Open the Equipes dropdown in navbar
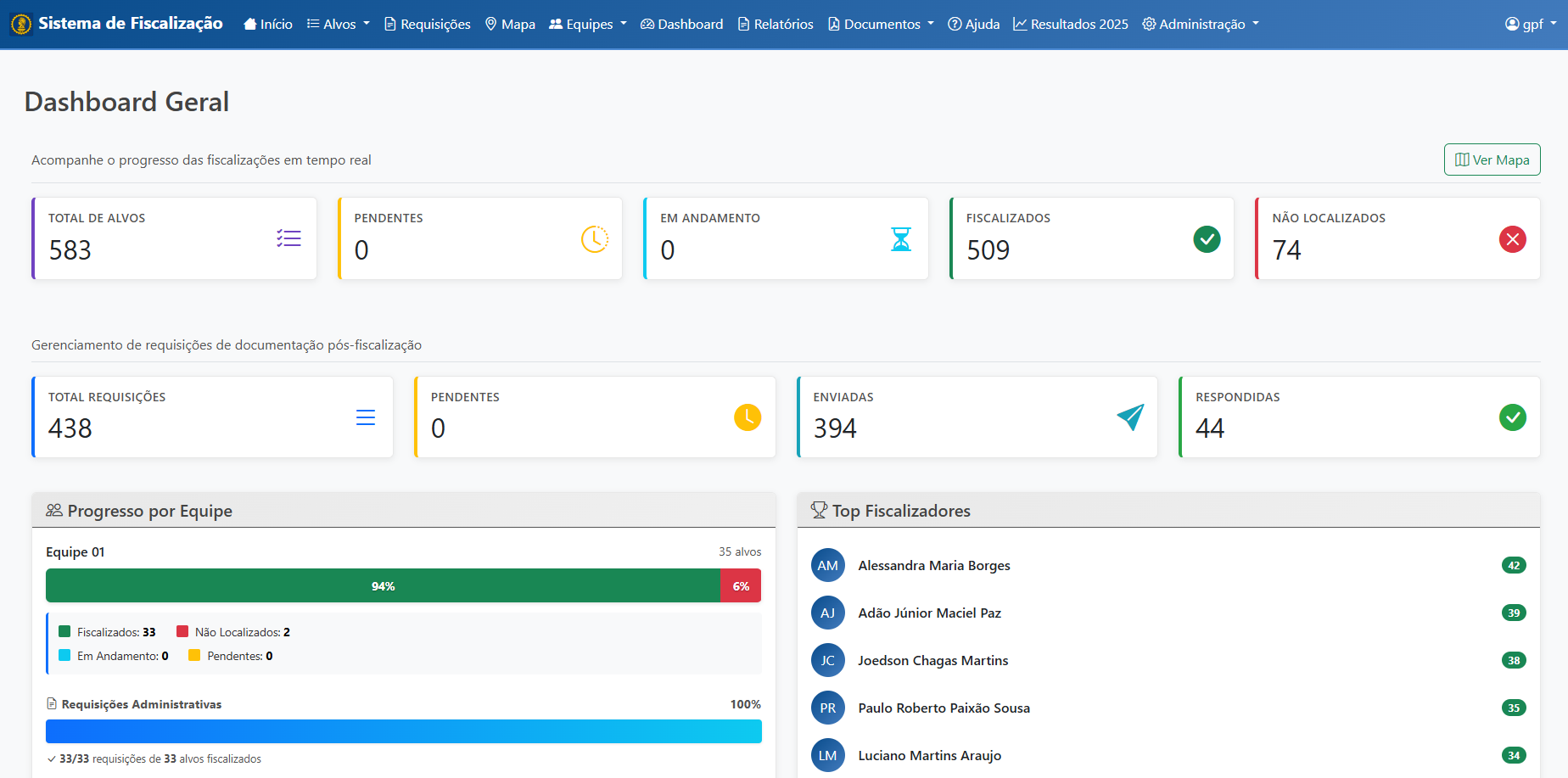 point(588,24)
